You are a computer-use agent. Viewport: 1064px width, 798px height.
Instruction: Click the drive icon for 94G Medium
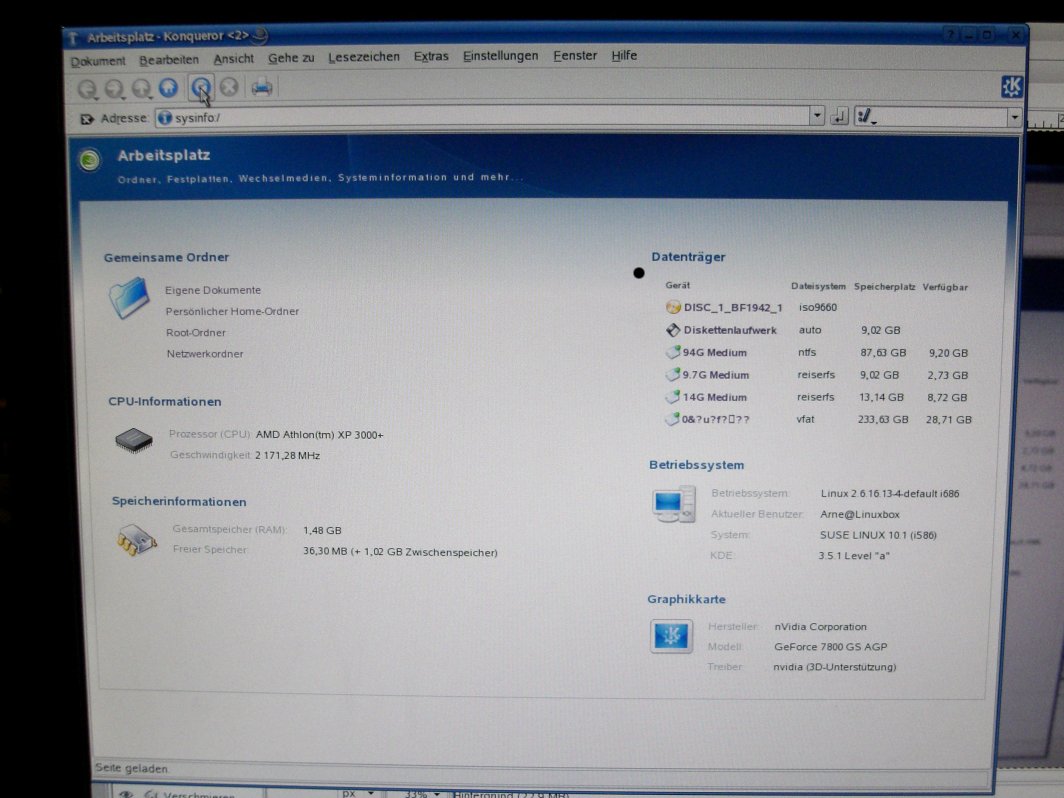pyautogui.click(x=672, y=352)
